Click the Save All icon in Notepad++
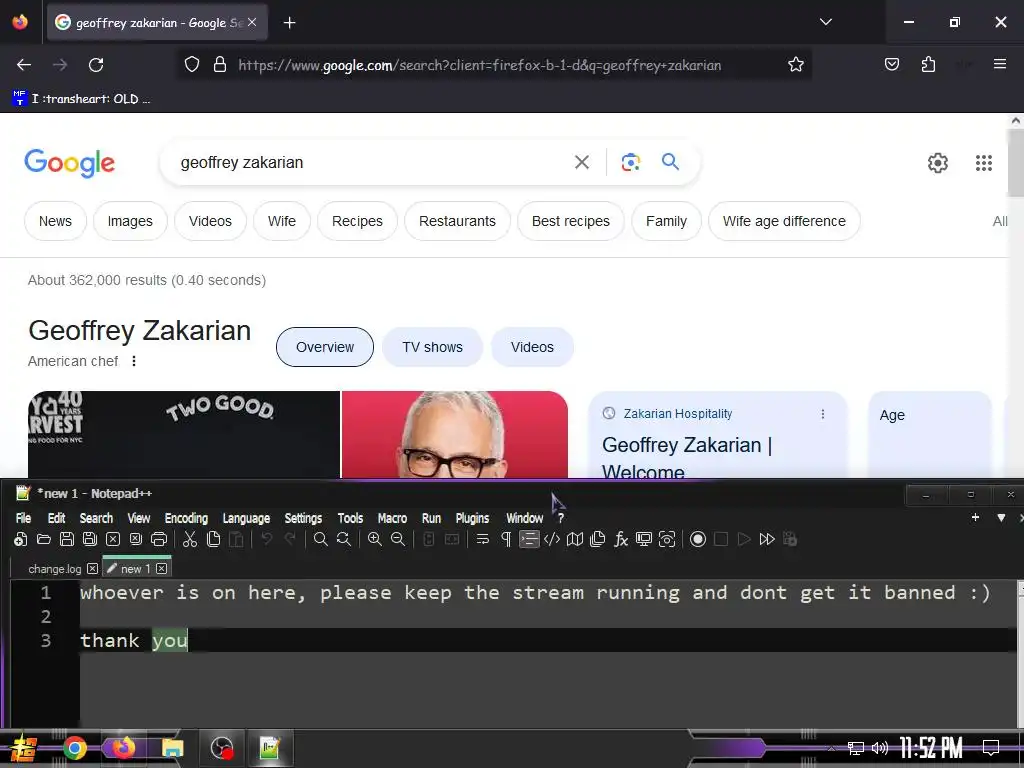This screenshot has width=1024, height=768. (x=90, y=539)
